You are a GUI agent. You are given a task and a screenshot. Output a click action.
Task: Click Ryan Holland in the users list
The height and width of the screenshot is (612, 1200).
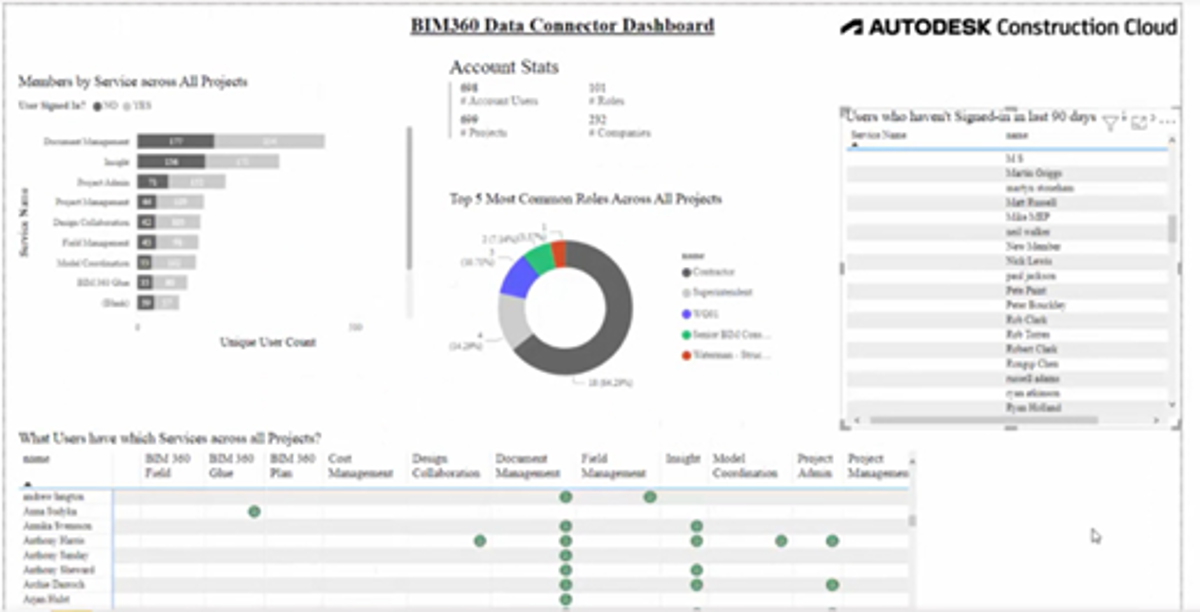click(1034, 408)
